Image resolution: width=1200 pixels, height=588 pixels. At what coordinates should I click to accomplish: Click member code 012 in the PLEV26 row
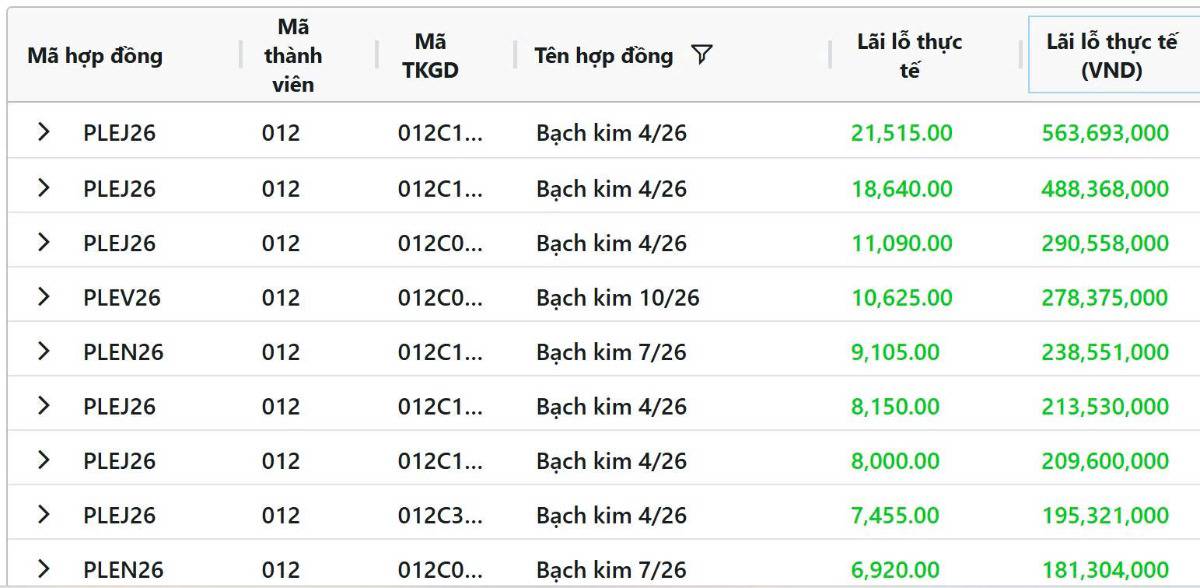pyautogui.click(x=281, y=297)
